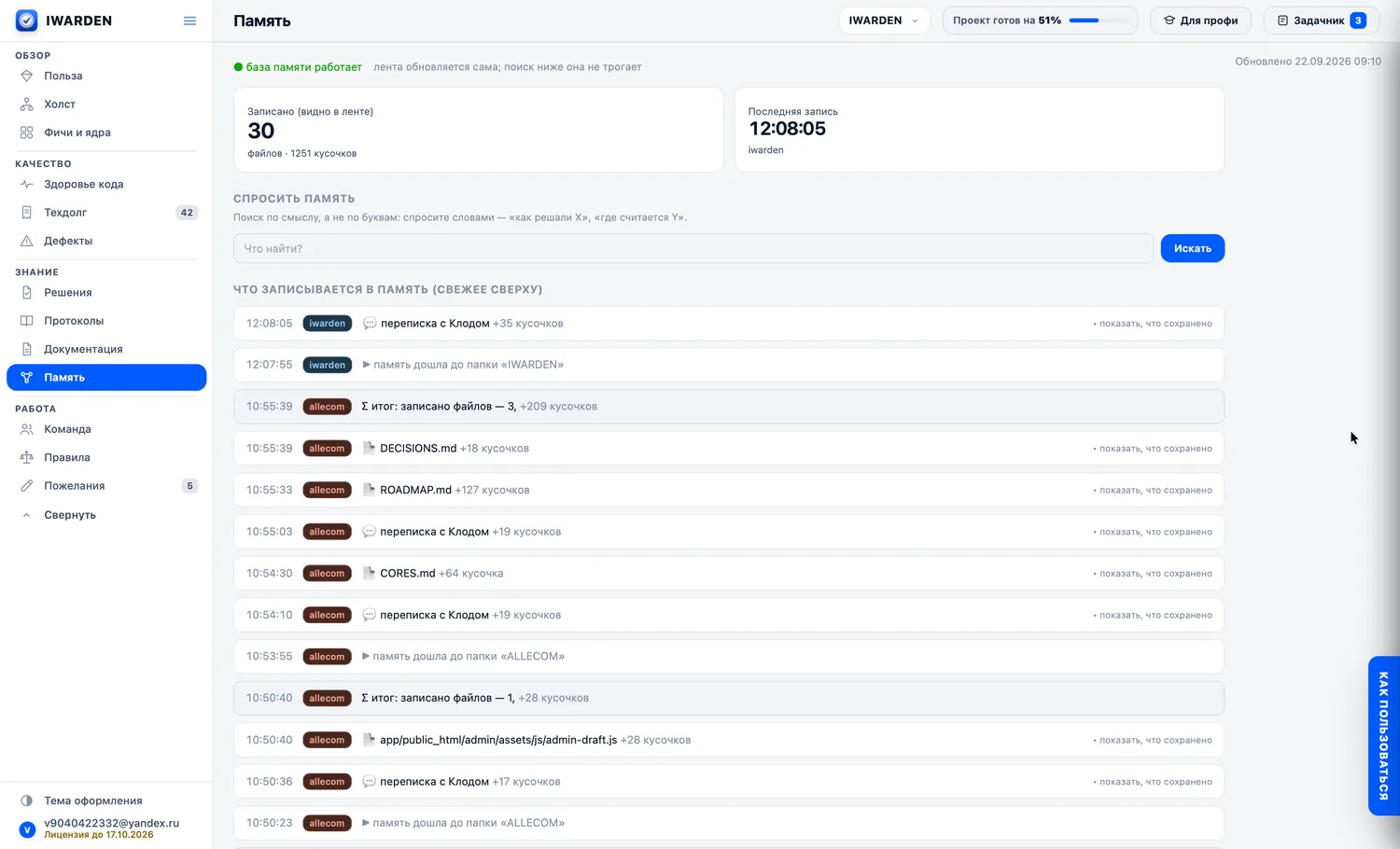This screenshot has width=1400, height=849.
Task: Click the project readiness 51% progress bar
Action: click(x=1099, y=21)
